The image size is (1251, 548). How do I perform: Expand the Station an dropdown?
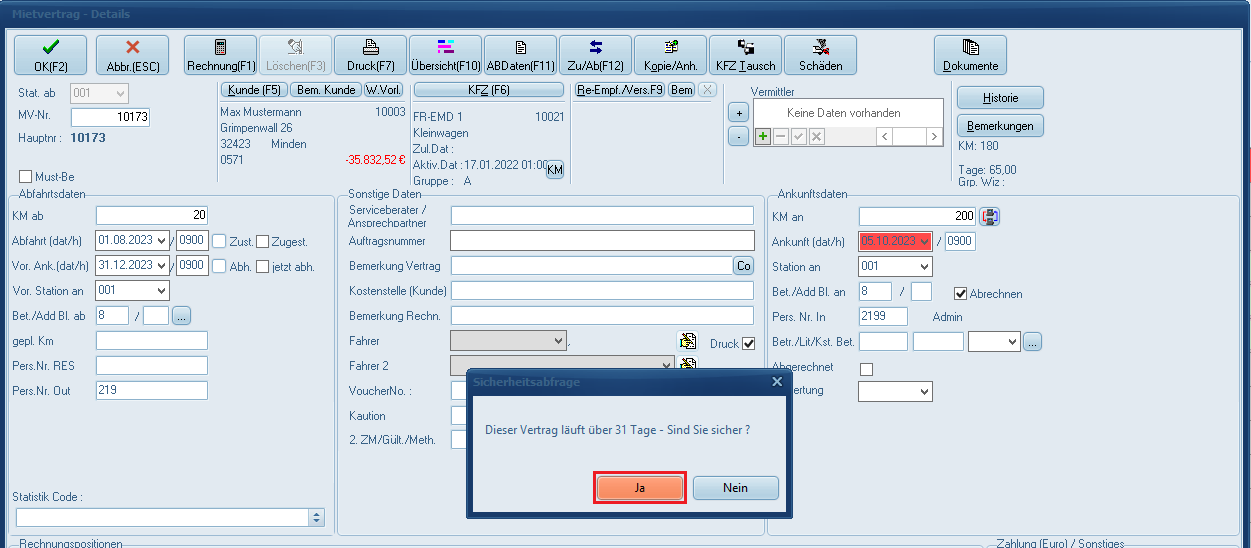[x=924, y=267]
